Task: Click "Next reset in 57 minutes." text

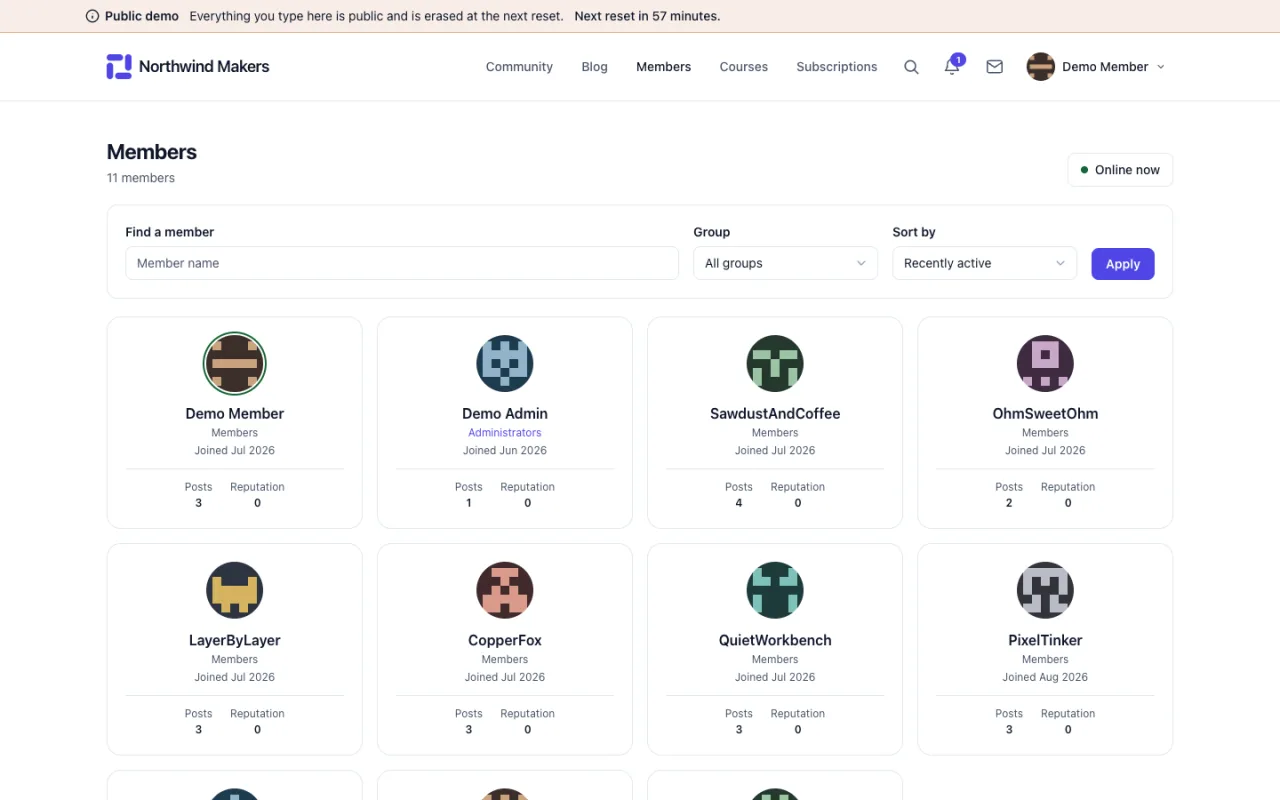Action: [647, 16]
